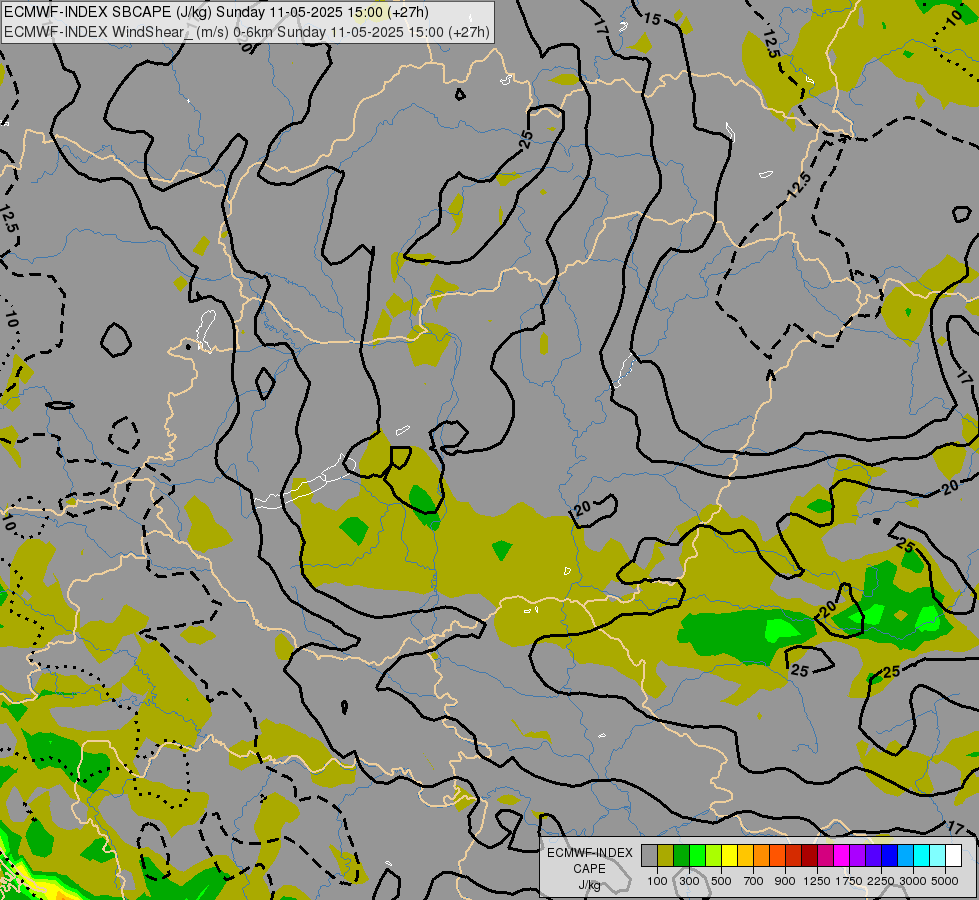Click the 5000 label in the legend
Viewport: 979px width, 900px height.
pos(945,881)
